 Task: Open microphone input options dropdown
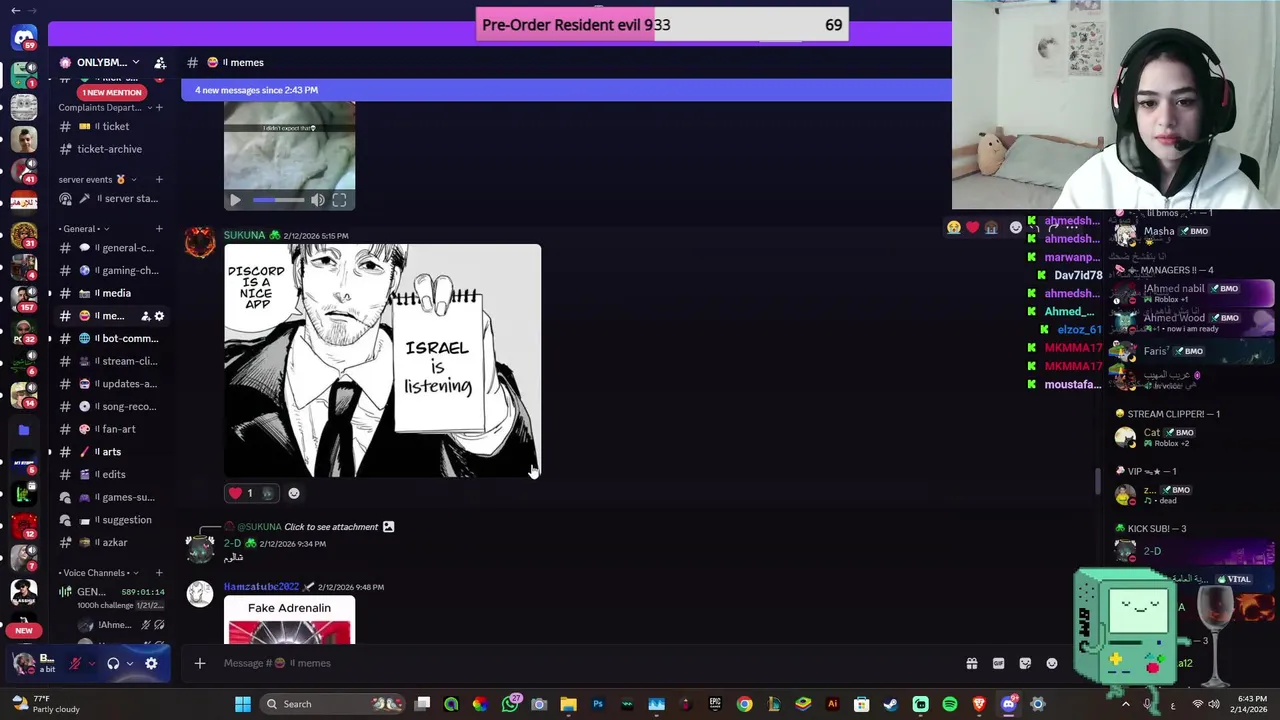click(x=91, y=663)
